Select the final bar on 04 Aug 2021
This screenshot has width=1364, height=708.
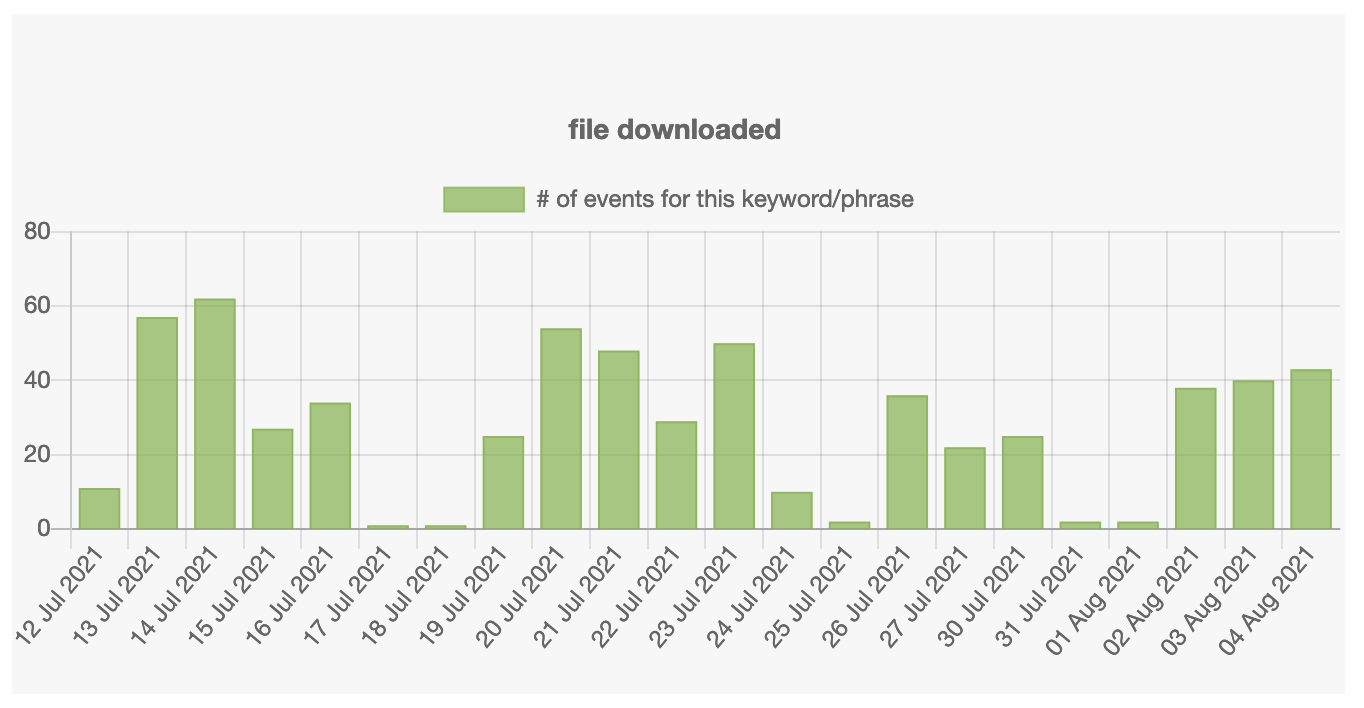coord(1310,448)
